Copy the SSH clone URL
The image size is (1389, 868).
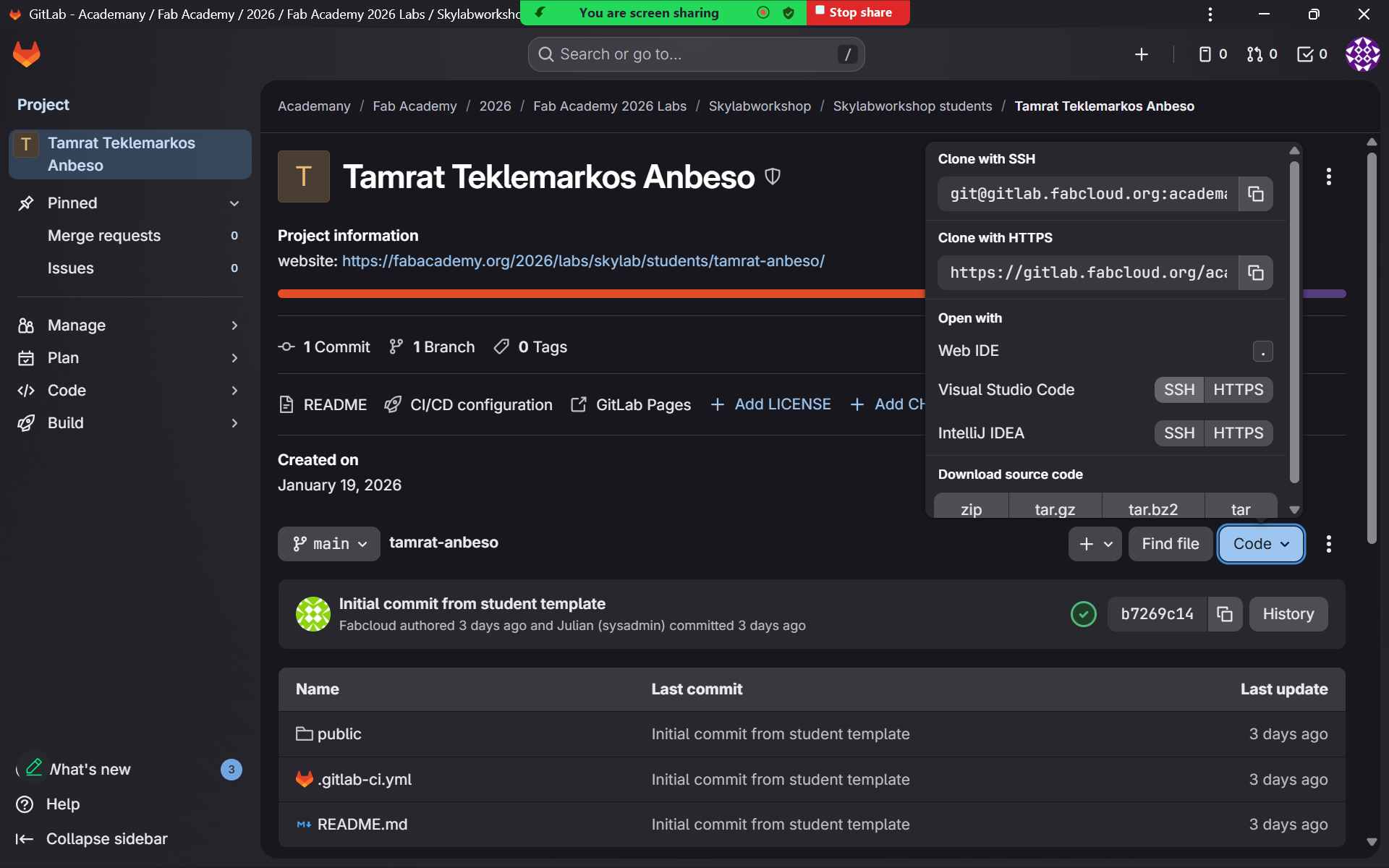(x=1255, y=194)
